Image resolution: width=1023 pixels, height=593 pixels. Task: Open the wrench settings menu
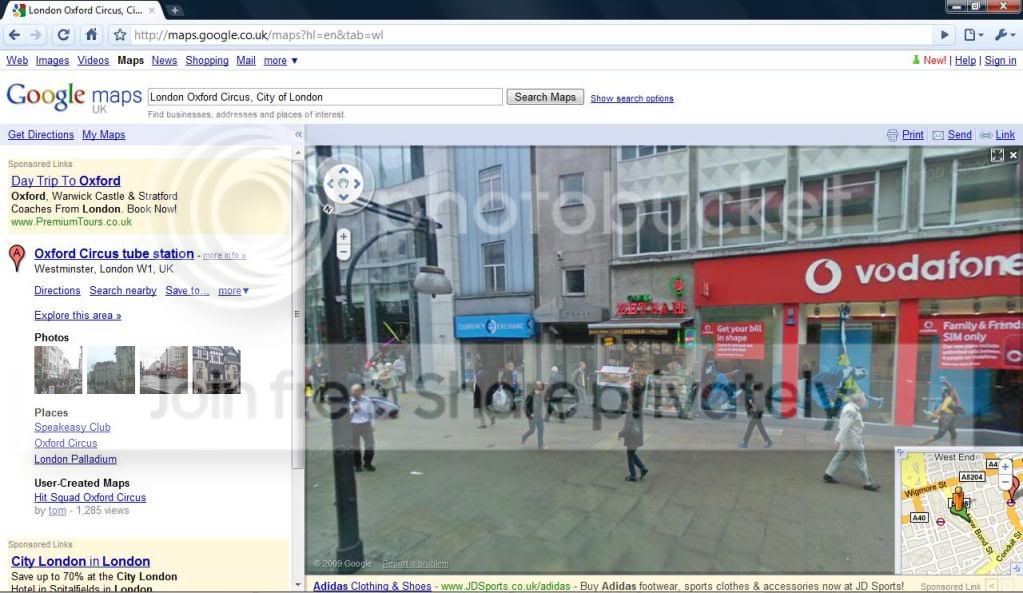coord(1005,35)
